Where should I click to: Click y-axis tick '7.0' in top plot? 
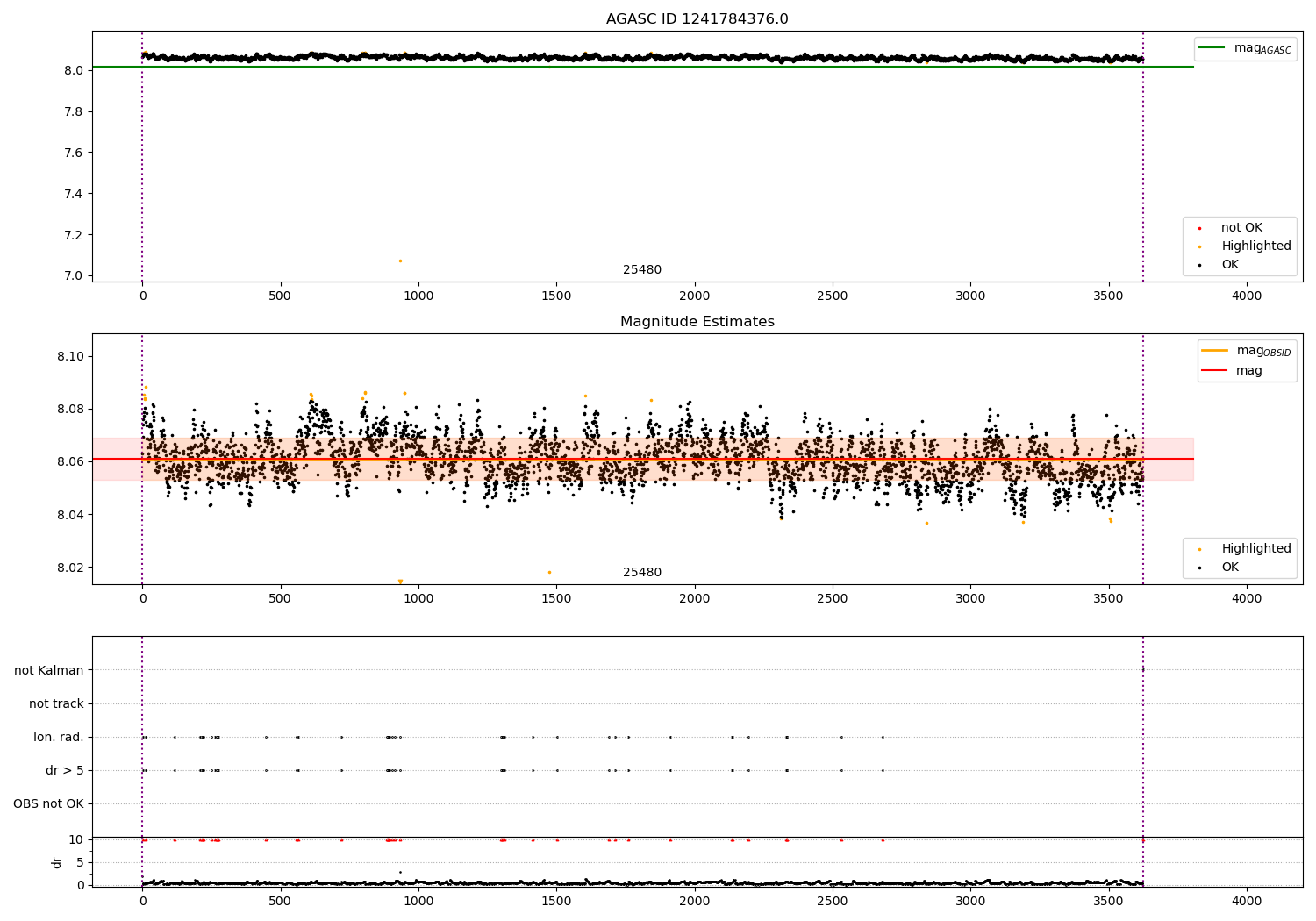75,276
